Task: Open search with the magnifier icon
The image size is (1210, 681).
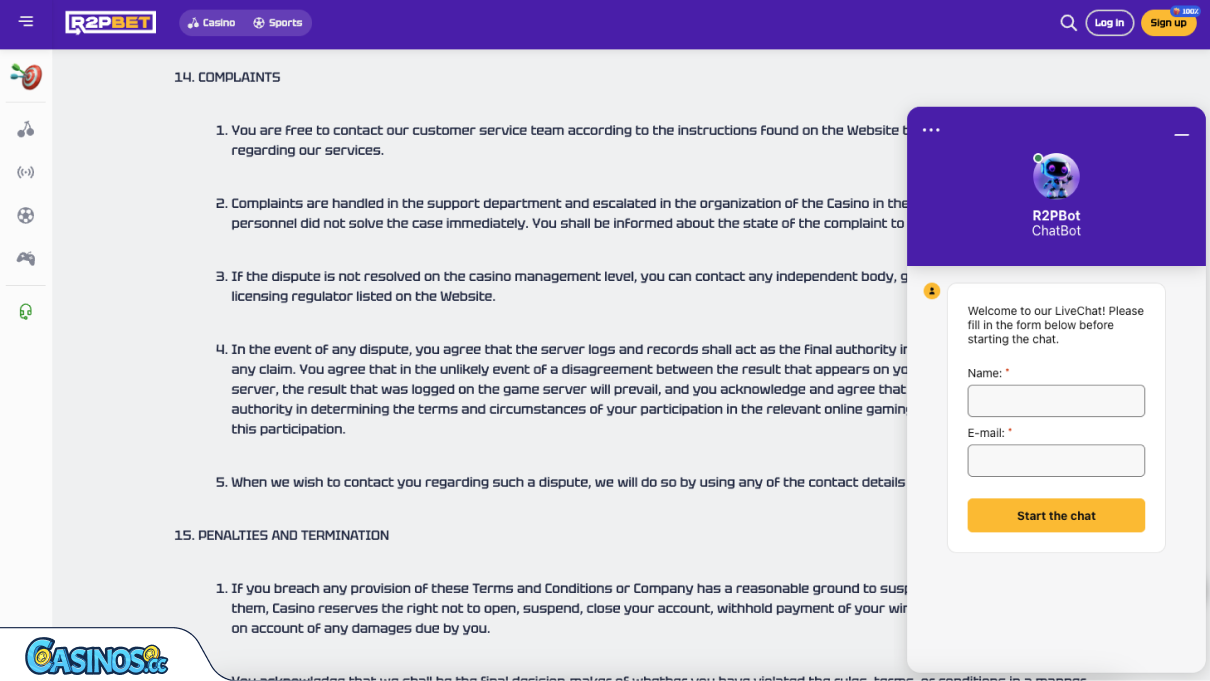Action: 1068,23
